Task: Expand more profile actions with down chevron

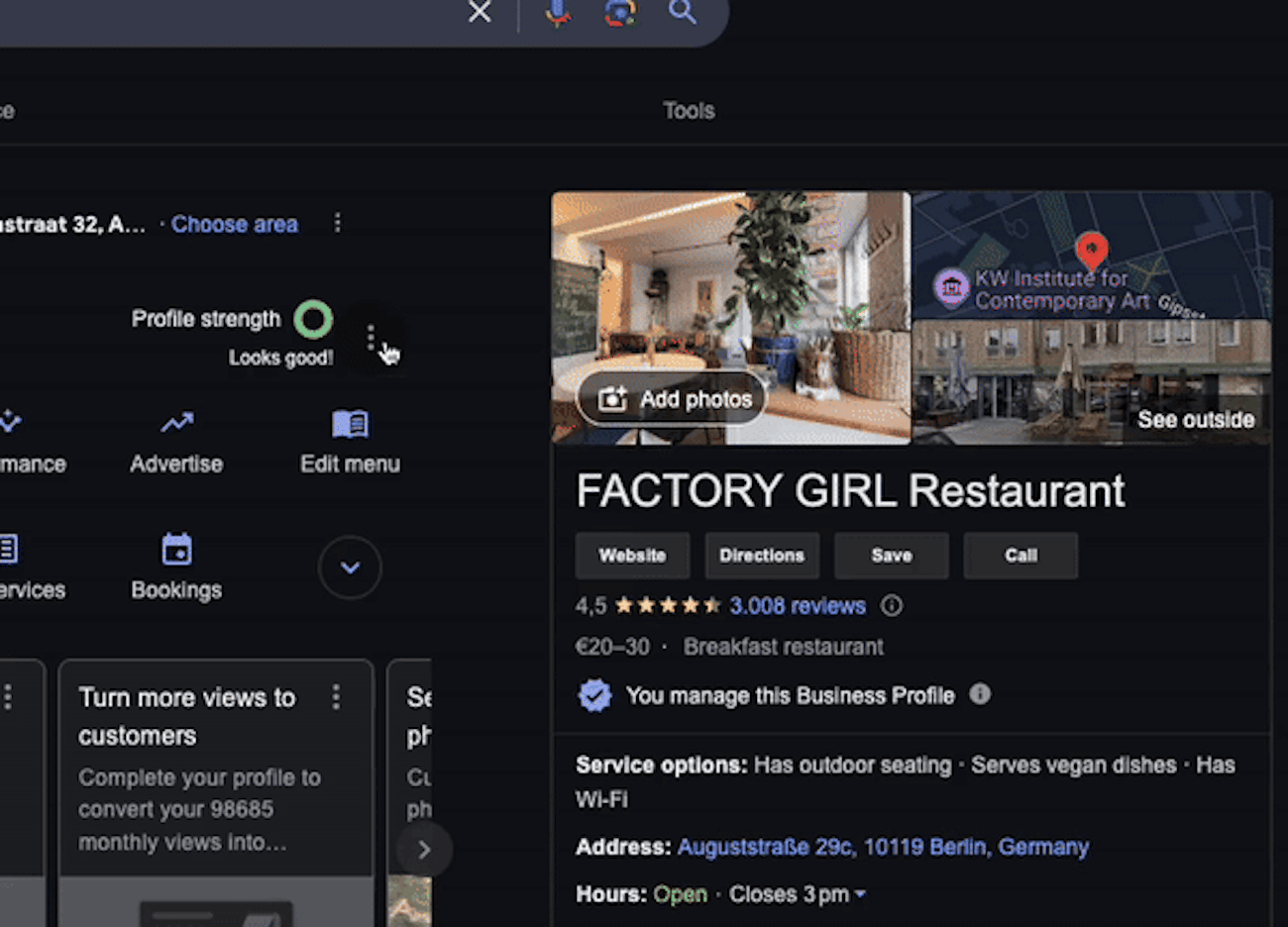Action: [x=350, y=567]
